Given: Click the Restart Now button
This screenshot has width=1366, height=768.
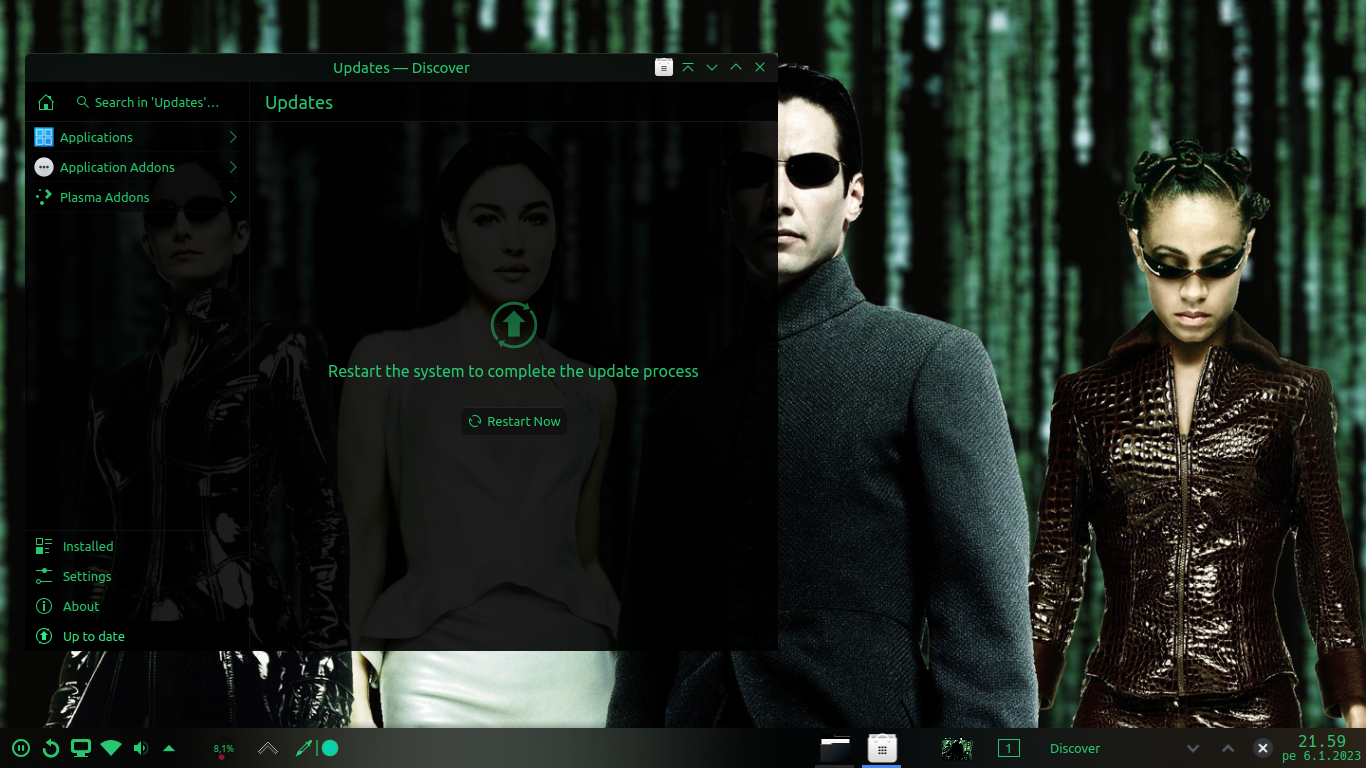Looking at the screenshot, I should click(514, 422).
